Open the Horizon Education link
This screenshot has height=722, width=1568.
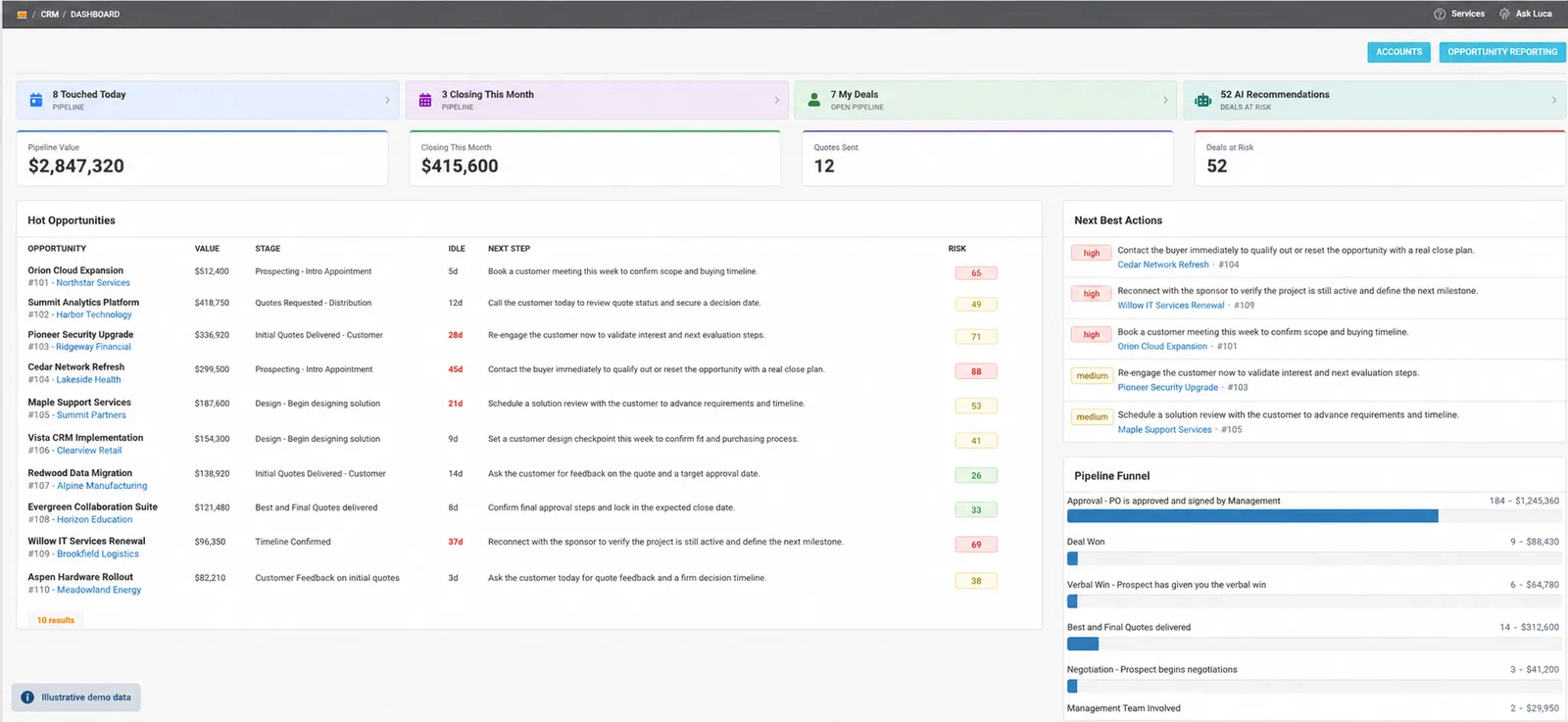click(x=94, y=520)
